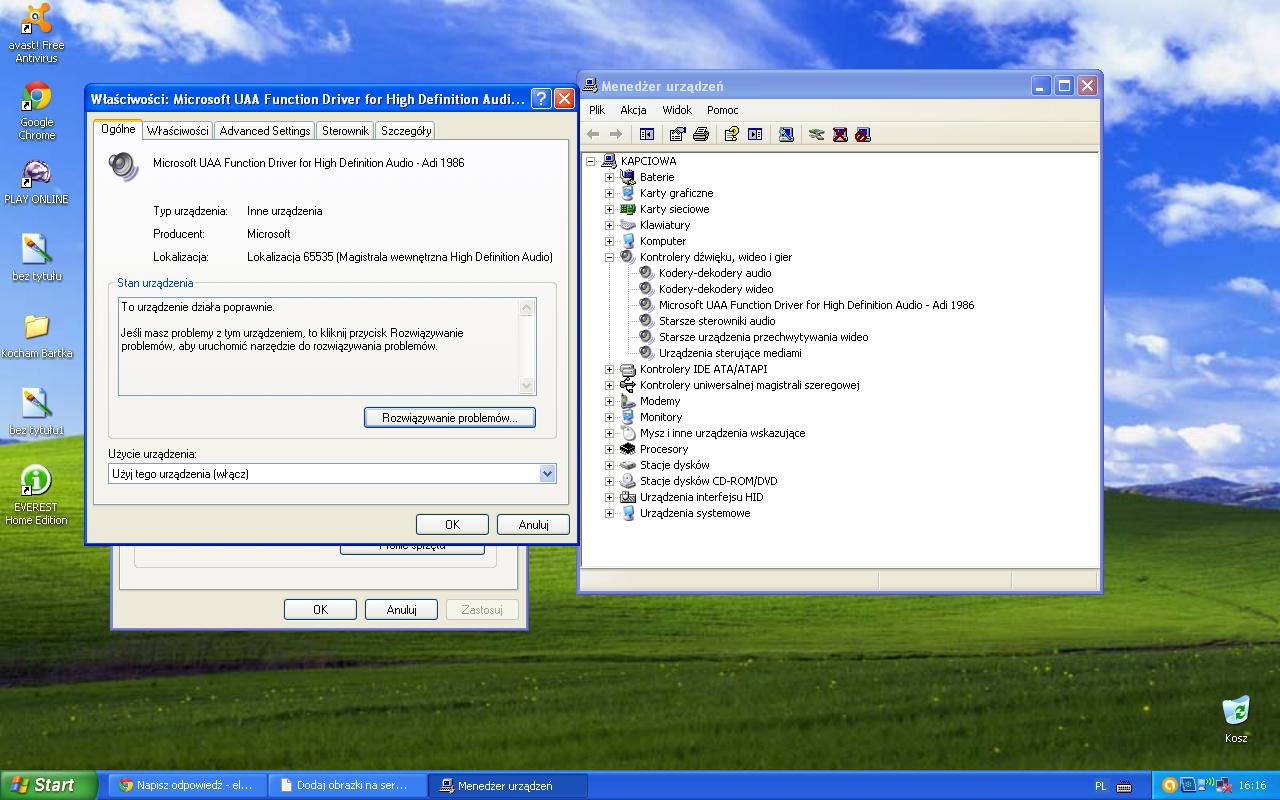Open the Akcja menu
1280x800 pixels.
tap(633, 110)
